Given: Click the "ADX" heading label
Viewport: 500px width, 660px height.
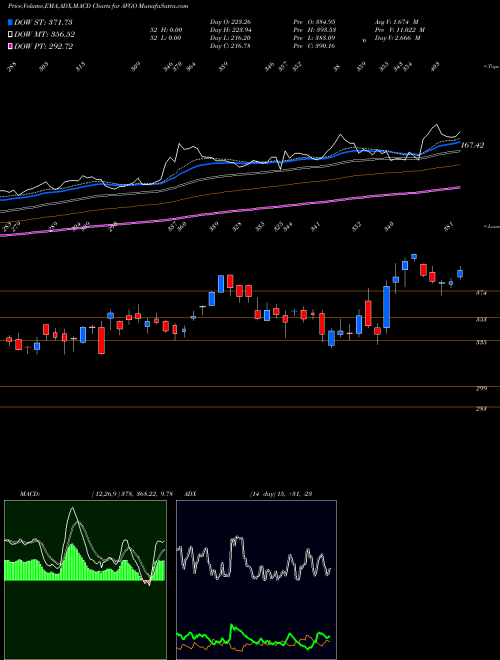Looking at the screenshot, I should point(191,494).
